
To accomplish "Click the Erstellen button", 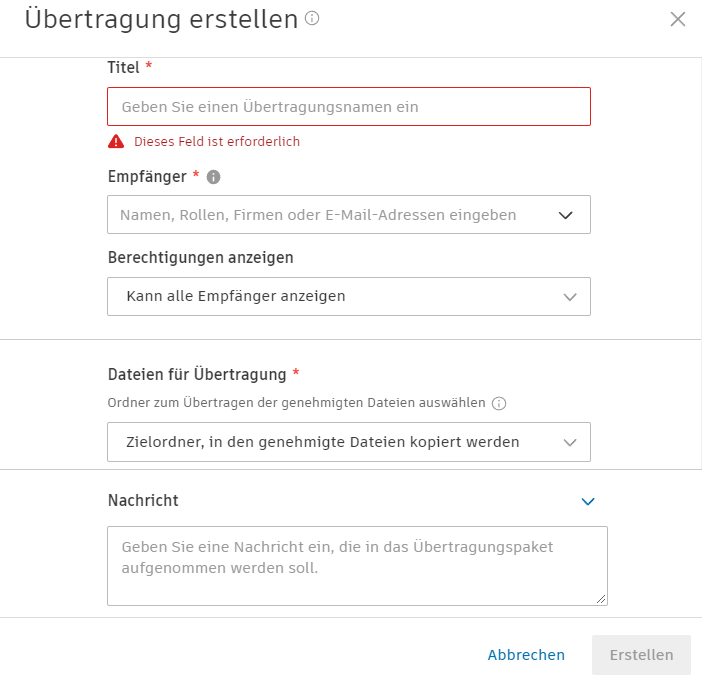I will (641, 655).
